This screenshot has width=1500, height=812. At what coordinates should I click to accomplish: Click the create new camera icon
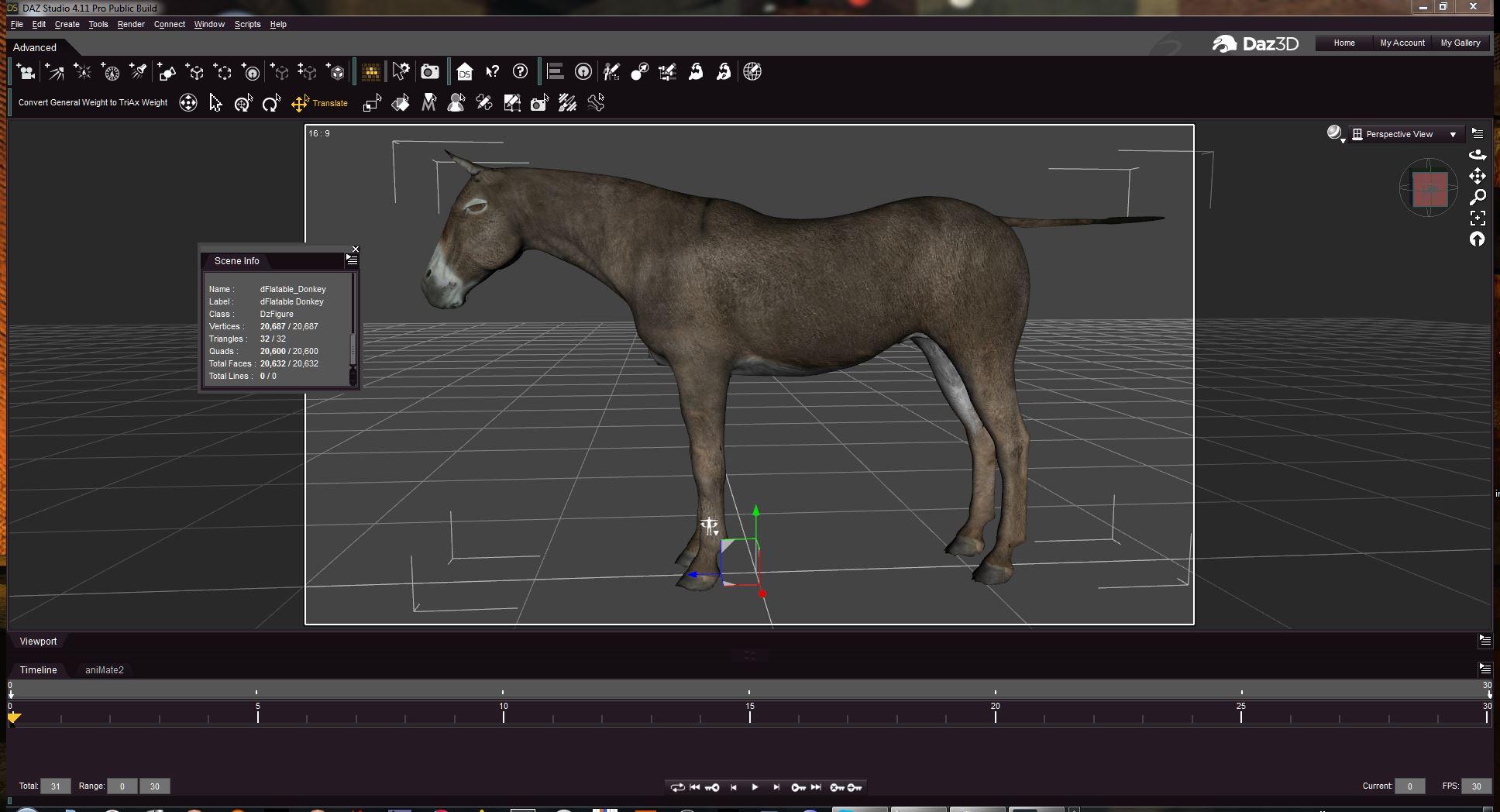26,72
